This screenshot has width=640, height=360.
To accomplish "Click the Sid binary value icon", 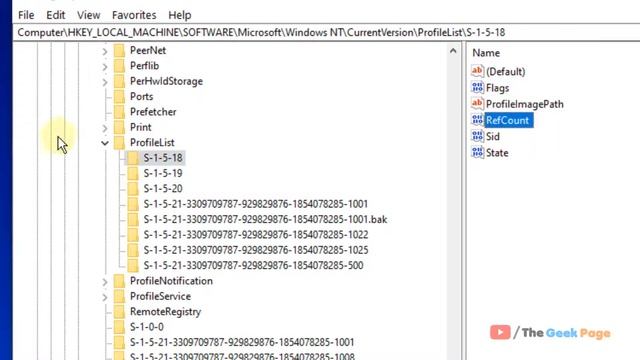I will click(477, 136).
